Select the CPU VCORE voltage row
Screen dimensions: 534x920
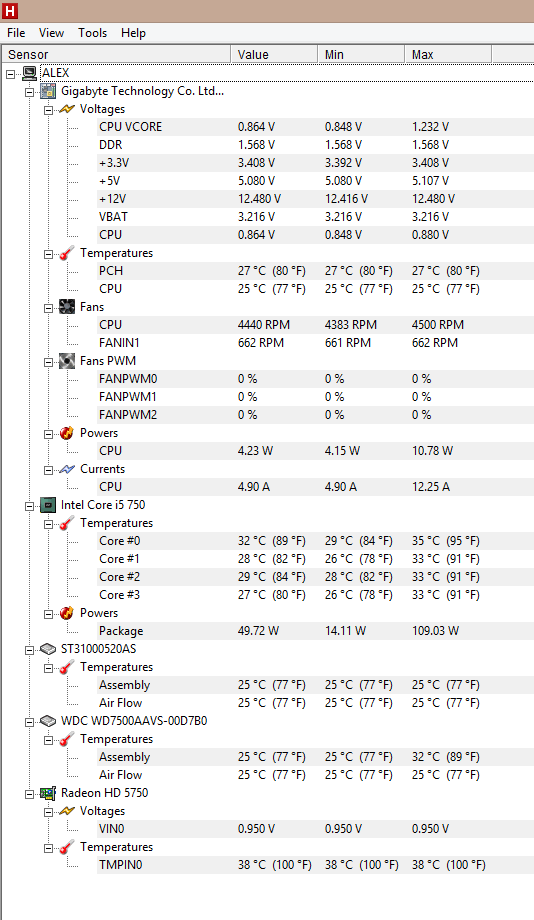pyautogui.click(x=315, y=127)
